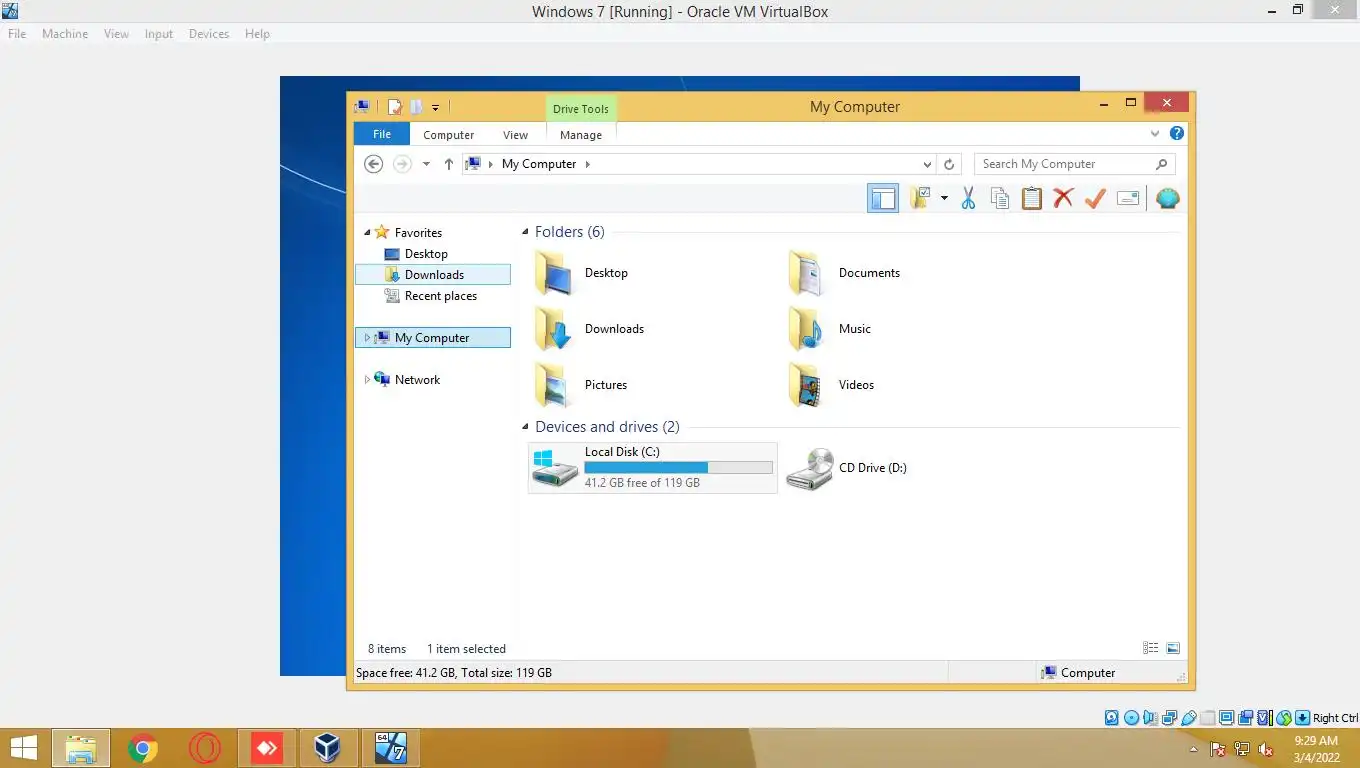Viewport: 1360px width, 768px height.
Task: Open the Manage ribbon tab
Action: [581, 135]
